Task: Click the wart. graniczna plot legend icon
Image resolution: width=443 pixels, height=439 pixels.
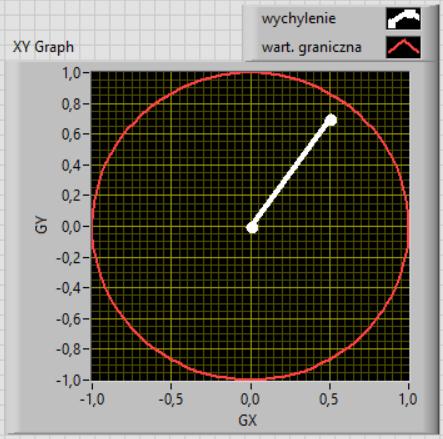Action: [403, 47]
